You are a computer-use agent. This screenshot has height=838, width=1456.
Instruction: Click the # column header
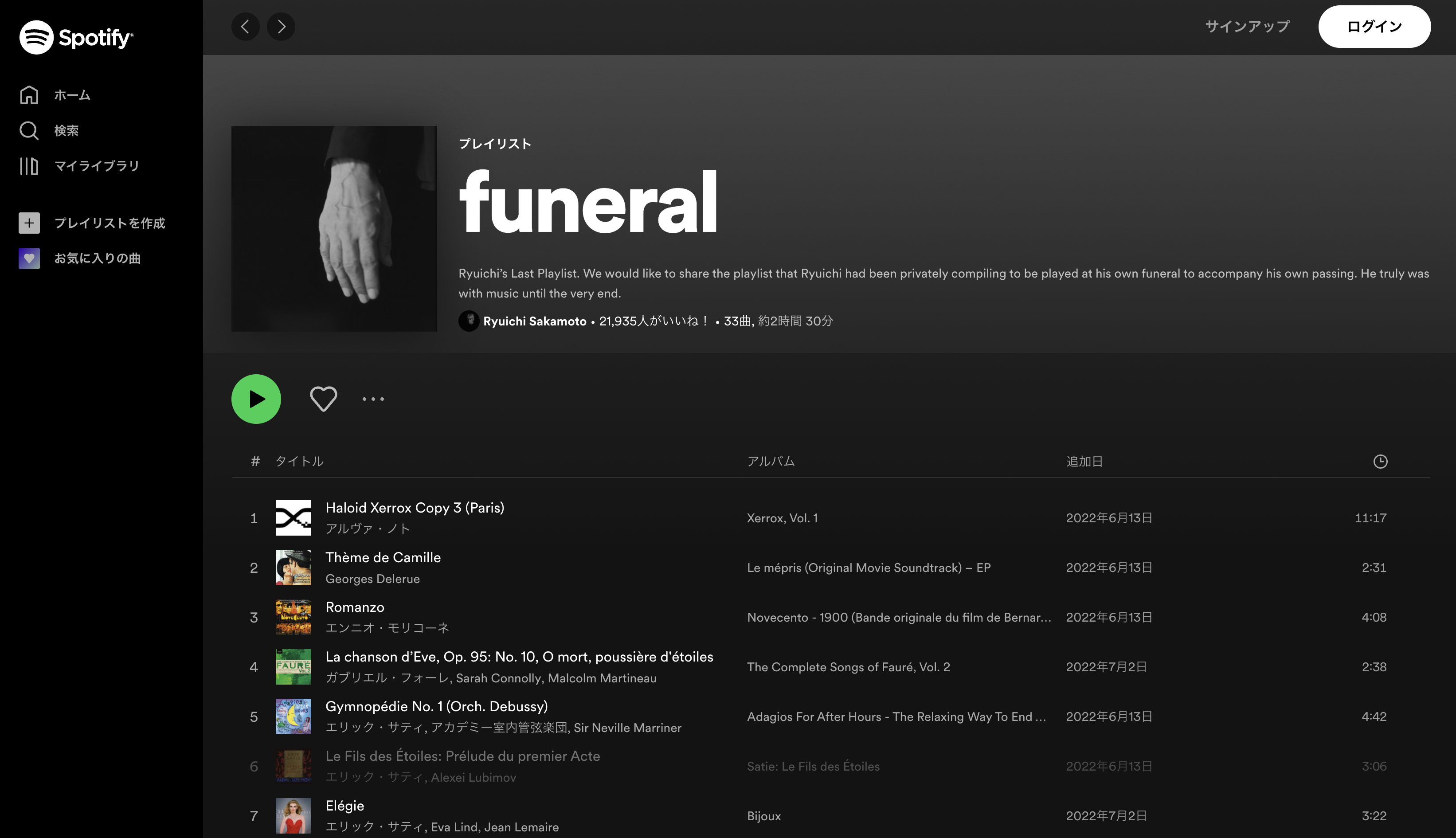pos(255,461)
